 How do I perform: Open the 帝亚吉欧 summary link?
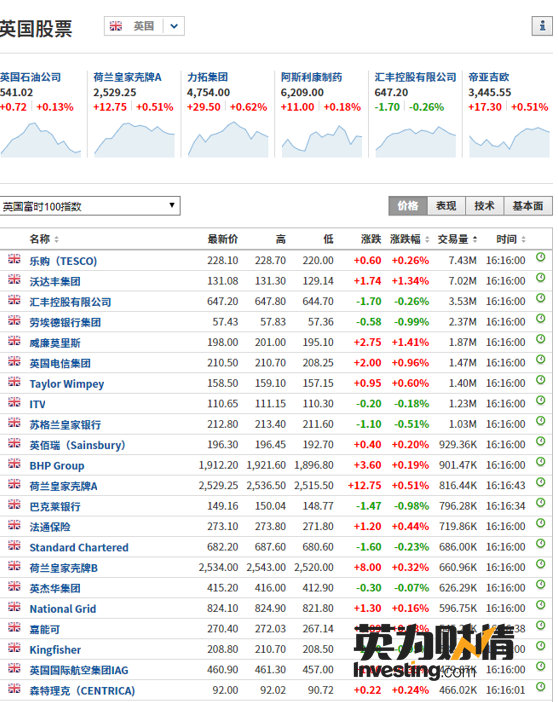pos(489,77)
